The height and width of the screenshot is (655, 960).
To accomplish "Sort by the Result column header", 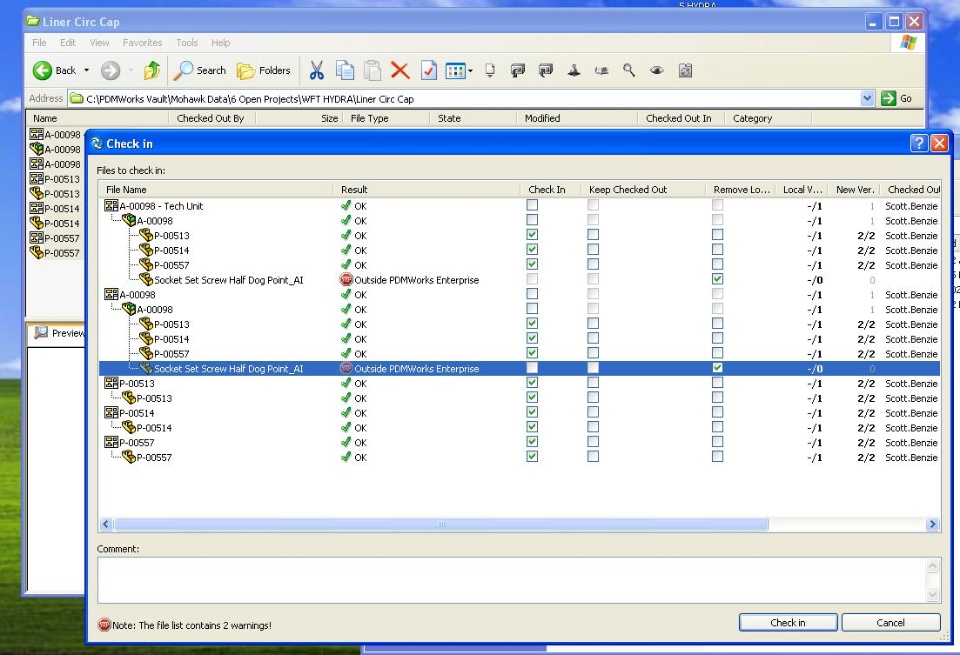I will point(426,189).
